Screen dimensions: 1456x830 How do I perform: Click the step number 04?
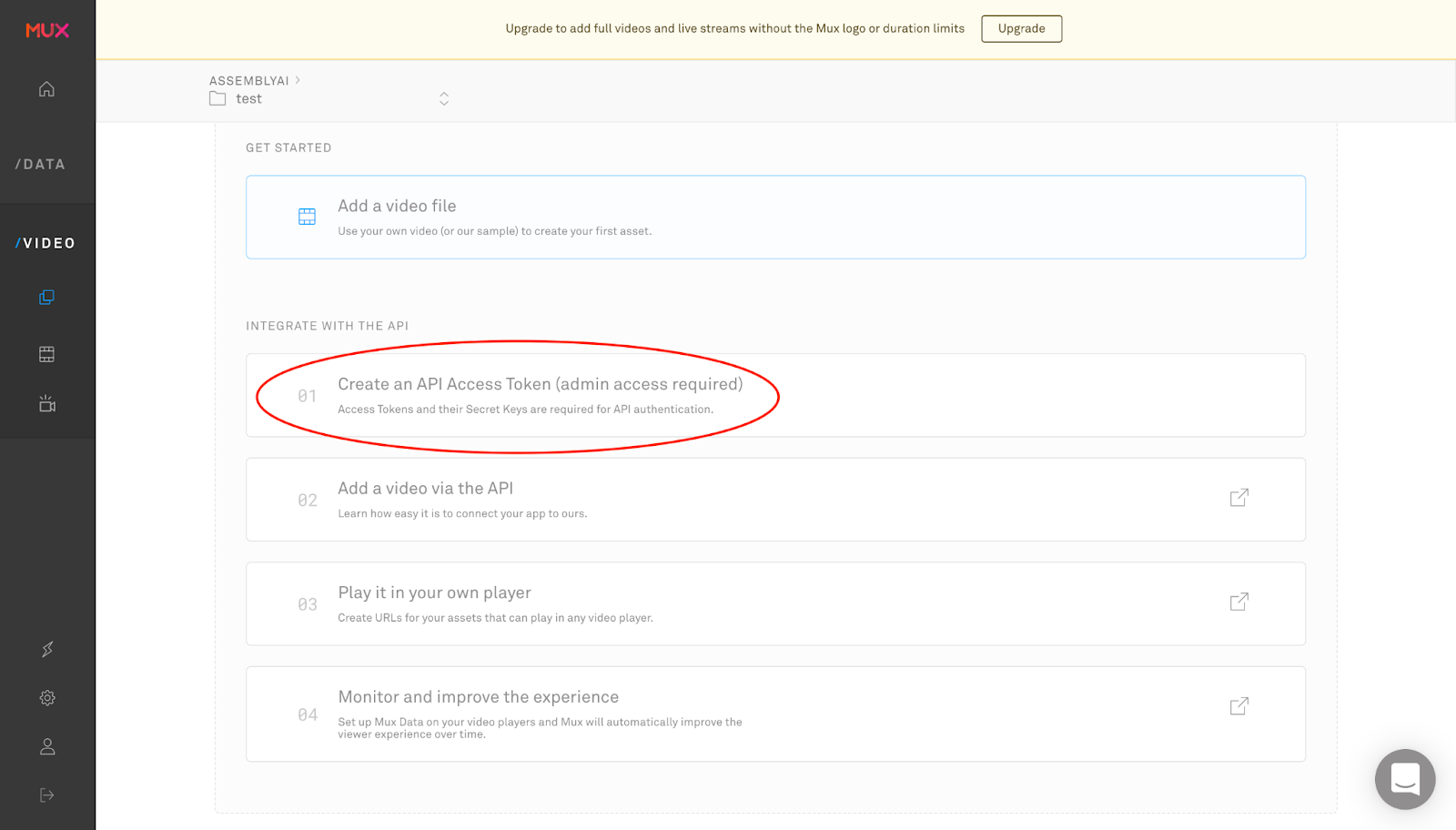(308, 715)
